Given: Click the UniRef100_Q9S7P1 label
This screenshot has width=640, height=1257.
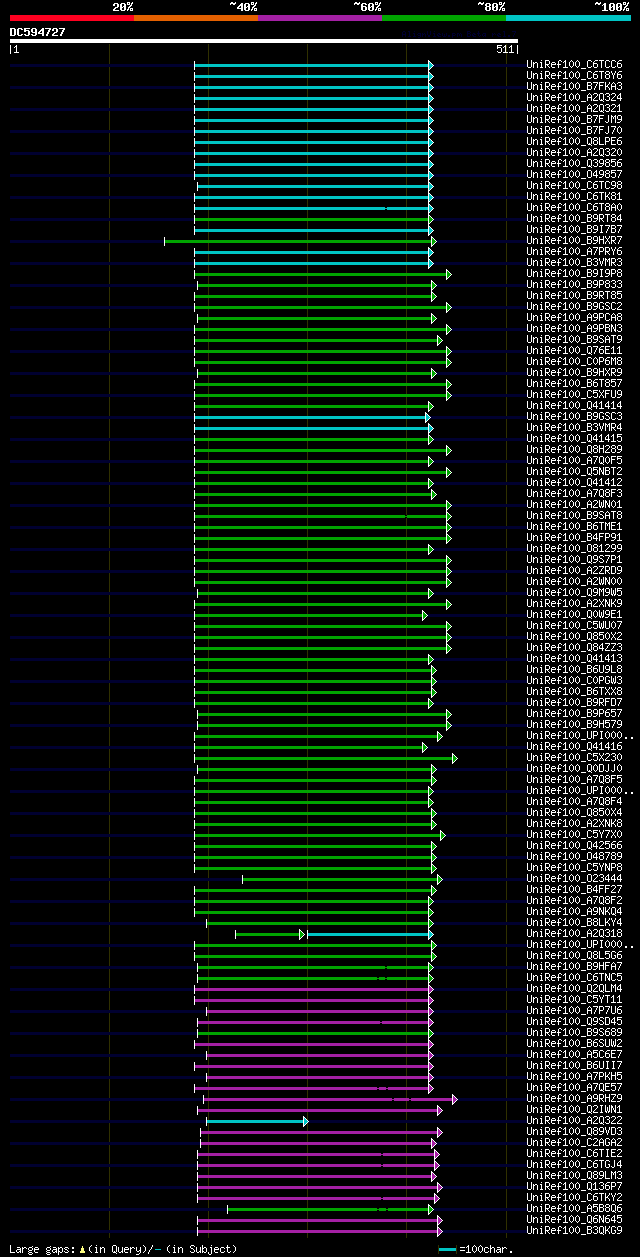Looking at the screenshot, I should coord(574,559).
